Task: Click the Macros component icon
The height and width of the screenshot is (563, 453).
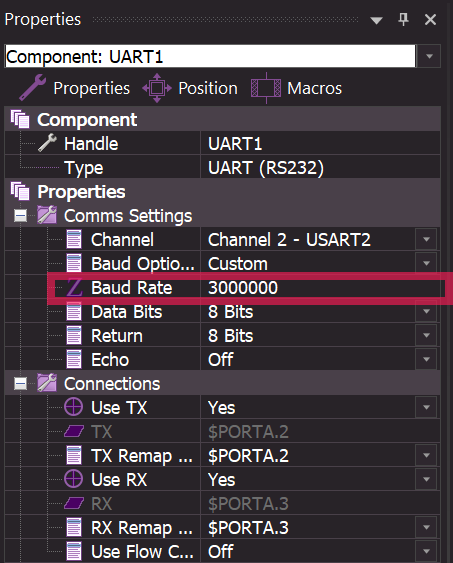Action: coord(266,88)
